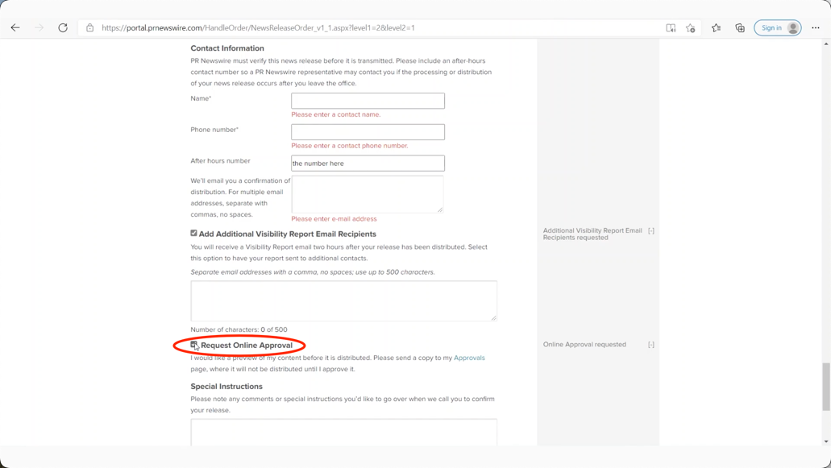832x468 pixels.
Task: Focus the Phone number text field
Action: coord(367,132)
